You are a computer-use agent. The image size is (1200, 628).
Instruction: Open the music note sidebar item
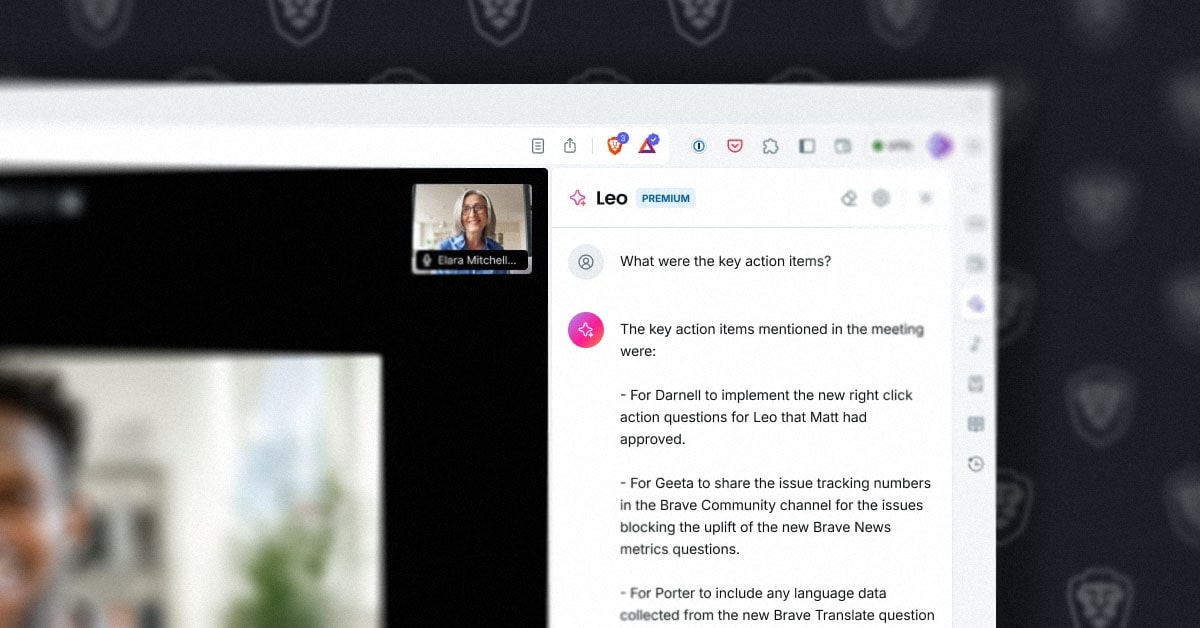pos(976,344)
